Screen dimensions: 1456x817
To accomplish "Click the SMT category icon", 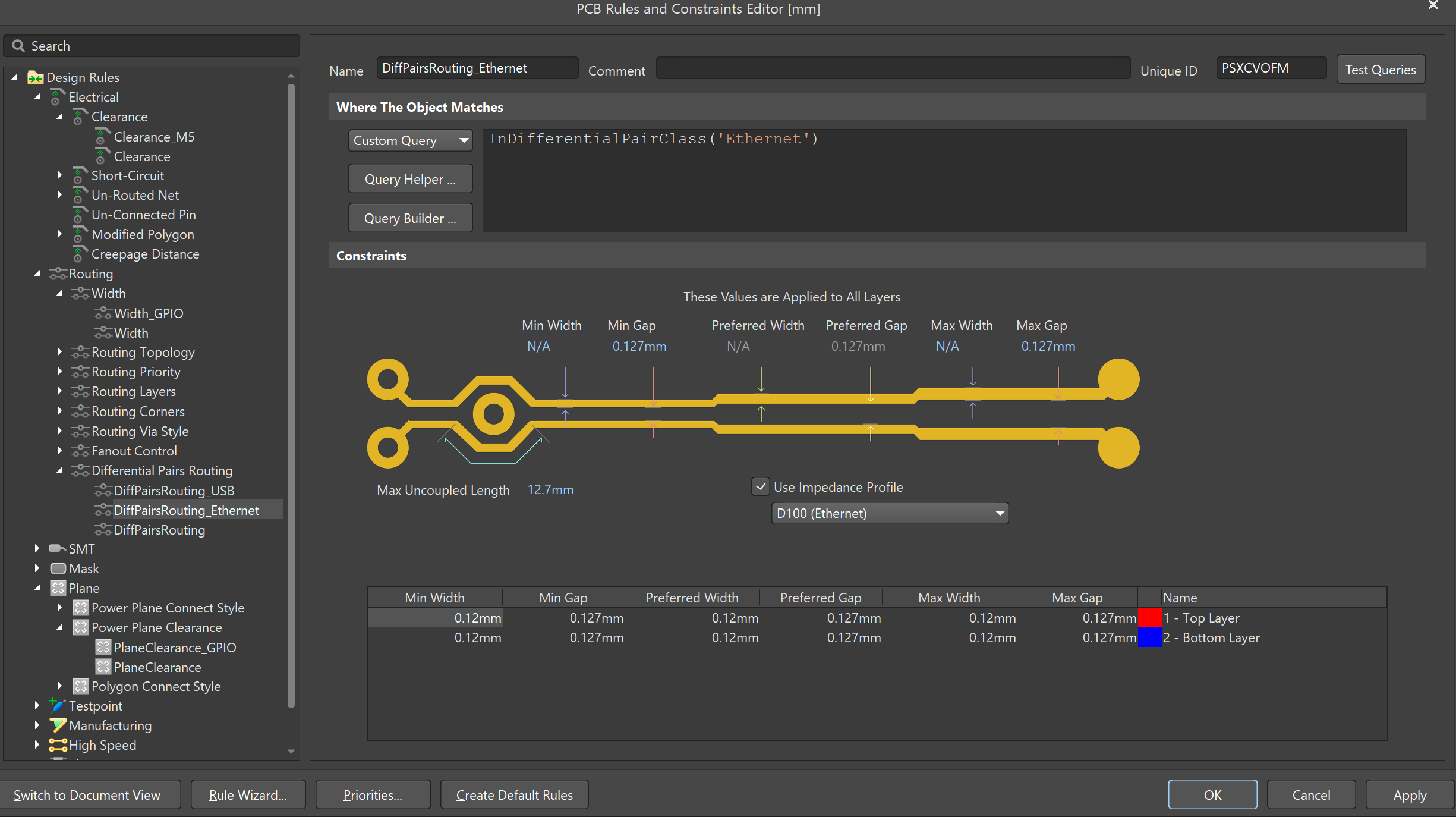I will (x=57, y=548).
